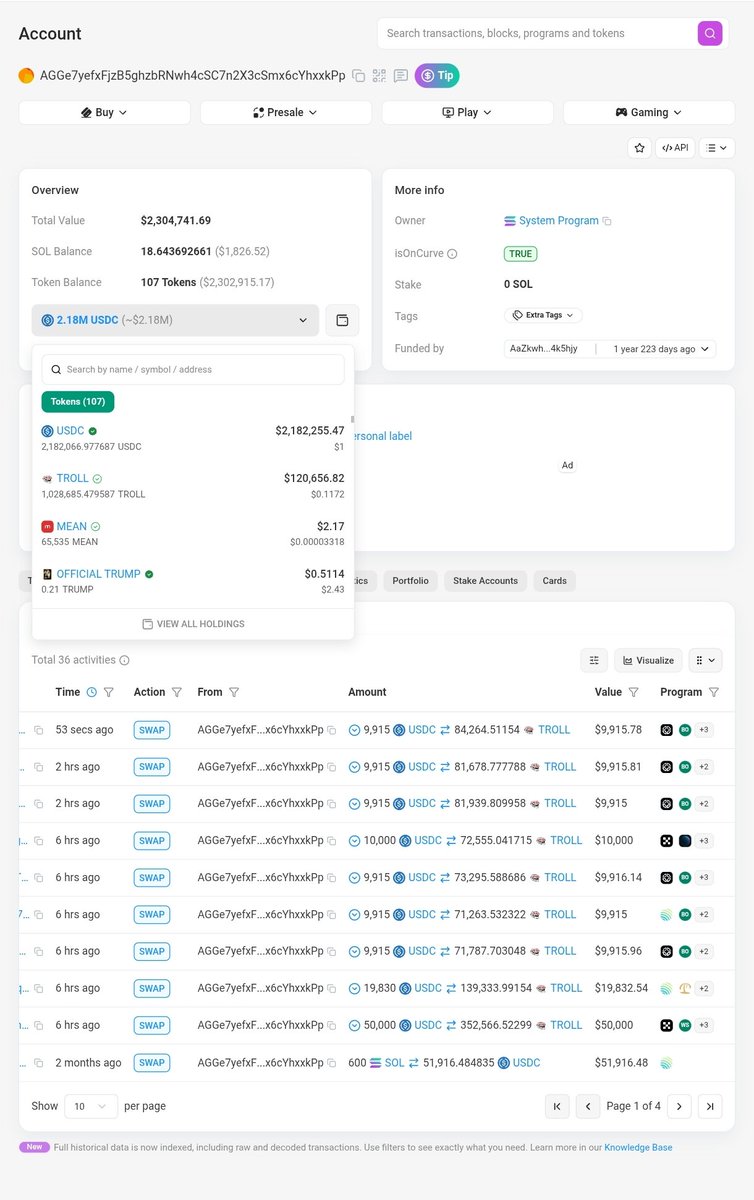This screenshot has height=1200, width=754.
Task: Open the activity filter settings icon
Action: click(594, 660)
